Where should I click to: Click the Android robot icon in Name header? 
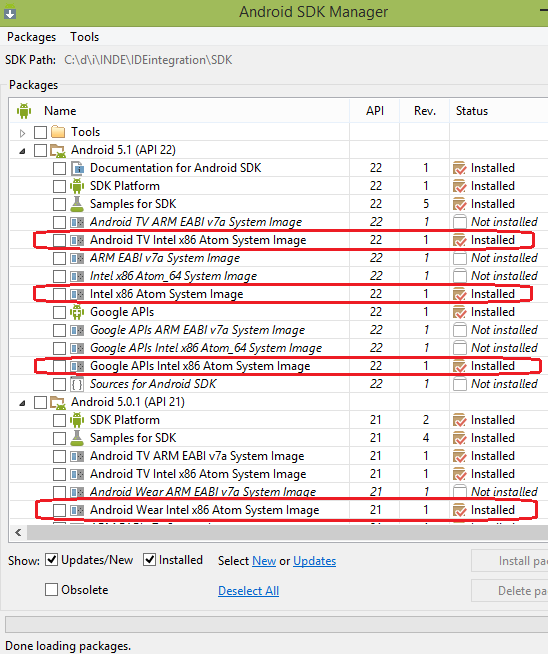pos(24,111)
